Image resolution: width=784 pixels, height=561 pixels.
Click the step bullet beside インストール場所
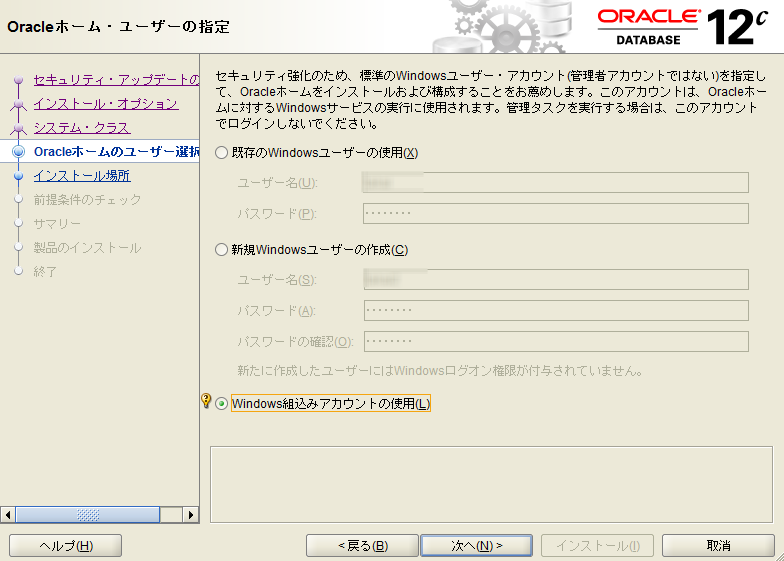(x=18, y=176)
